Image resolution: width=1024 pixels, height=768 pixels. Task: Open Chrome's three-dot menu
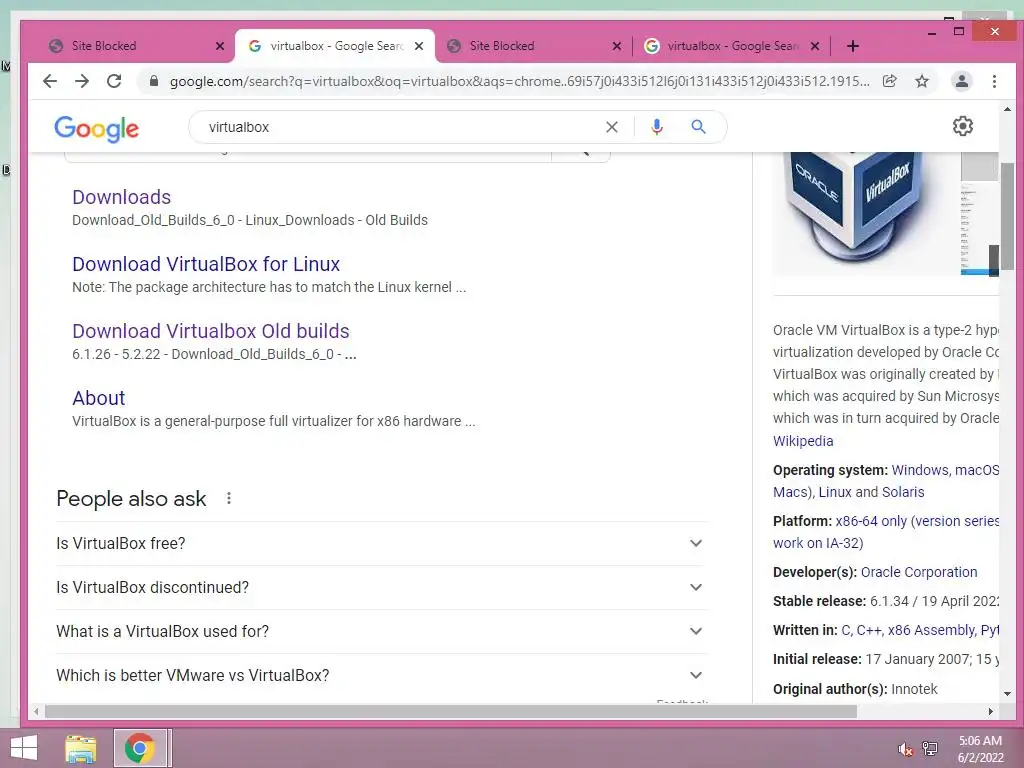coord(994,81)
